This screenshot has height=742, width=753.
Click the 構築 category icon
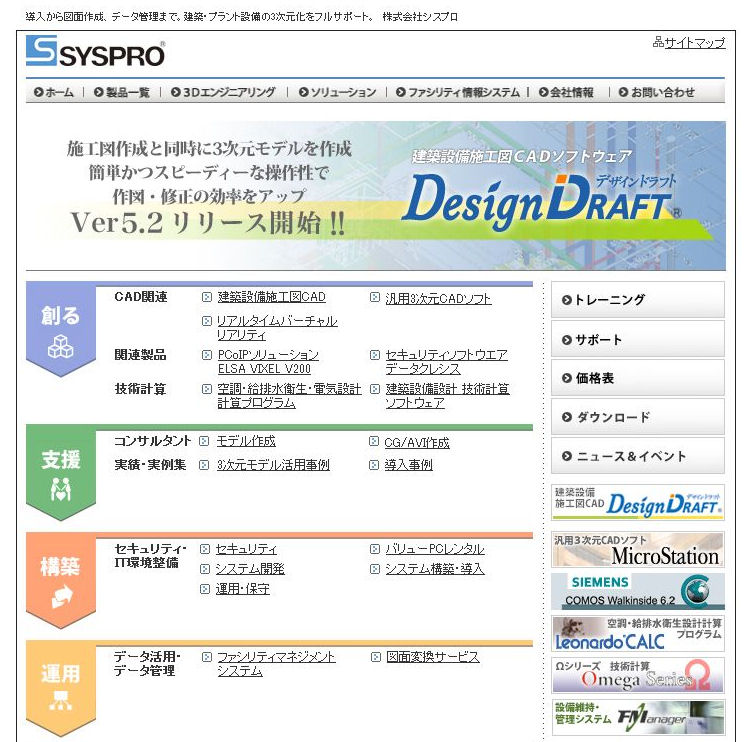pos(61,597)
